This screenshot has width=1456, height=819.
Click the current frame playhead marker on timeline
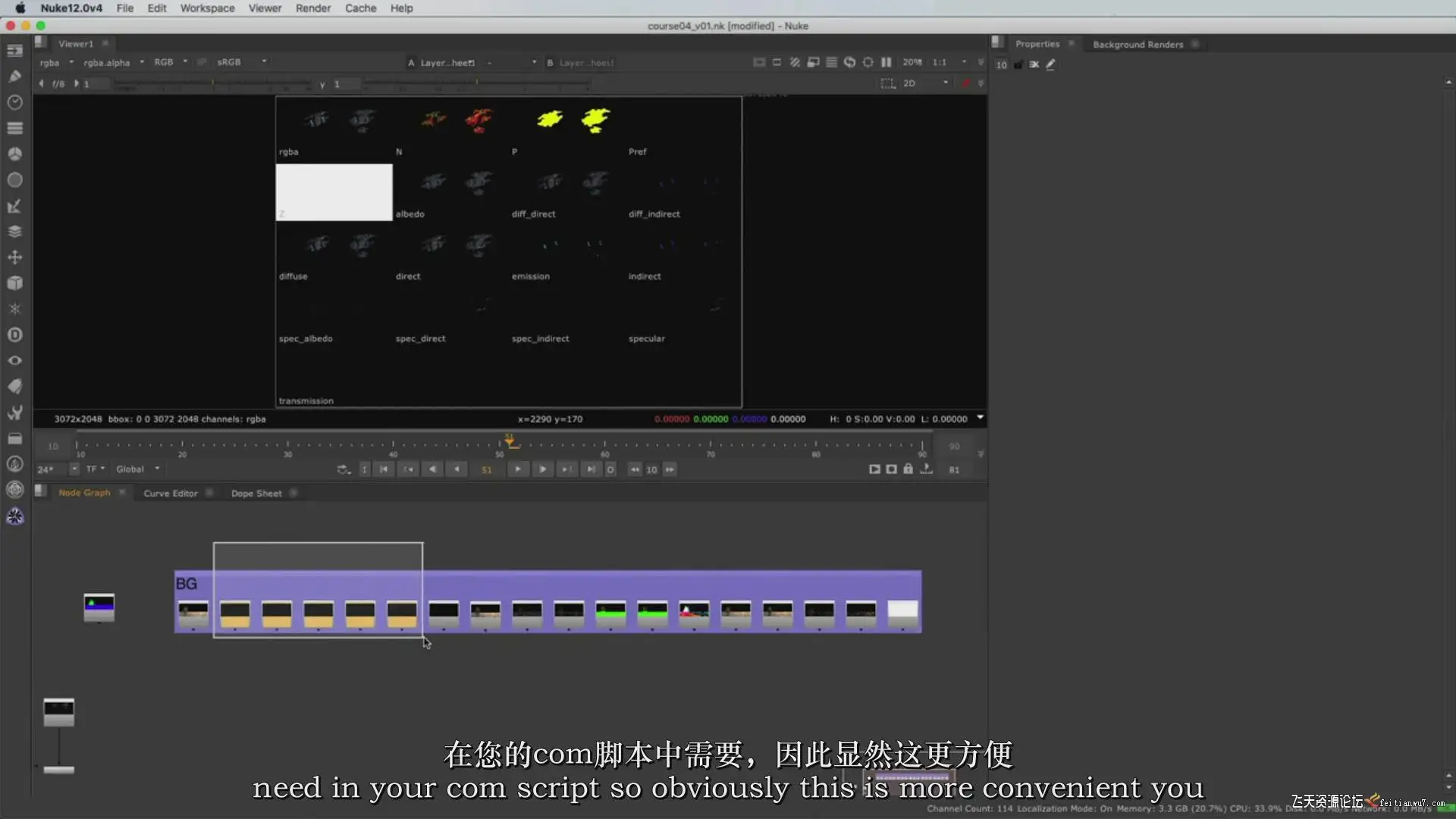point(510,441)
